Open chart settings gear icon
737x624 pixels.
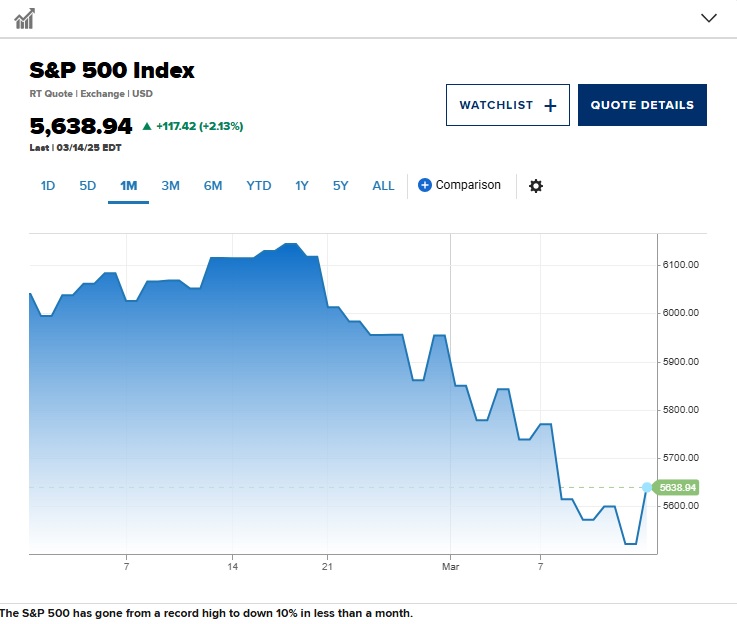point(536,186)
